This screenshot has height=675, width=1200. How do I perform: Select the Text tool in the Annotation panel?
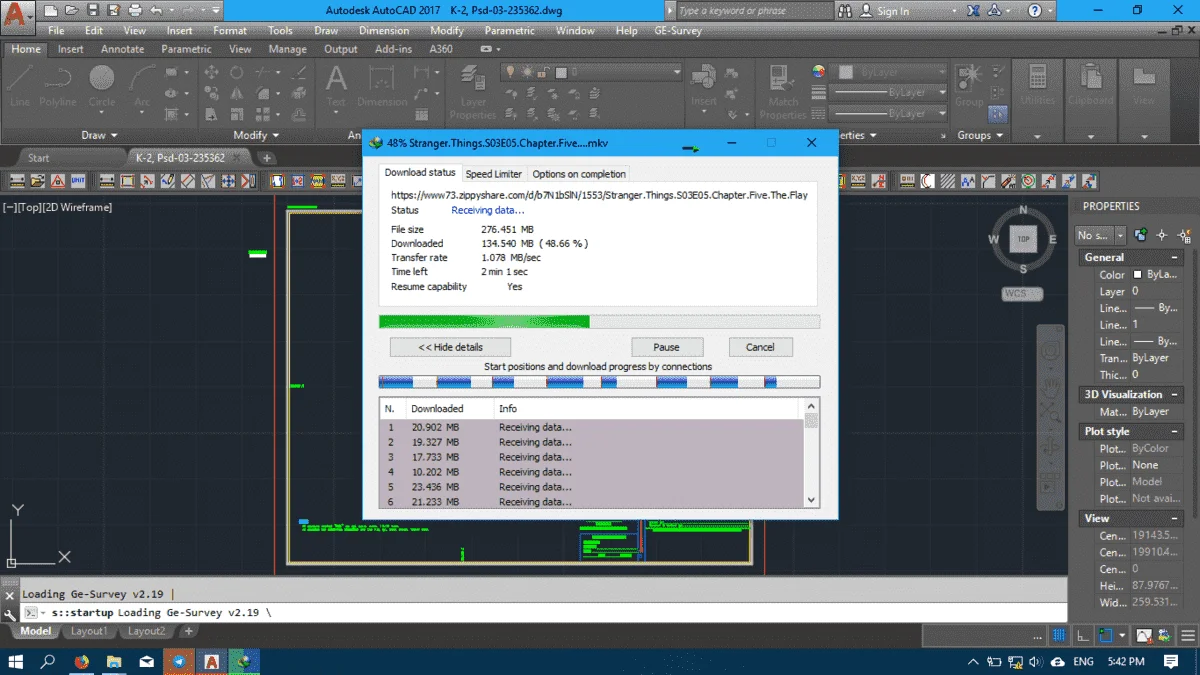point(336,85)
